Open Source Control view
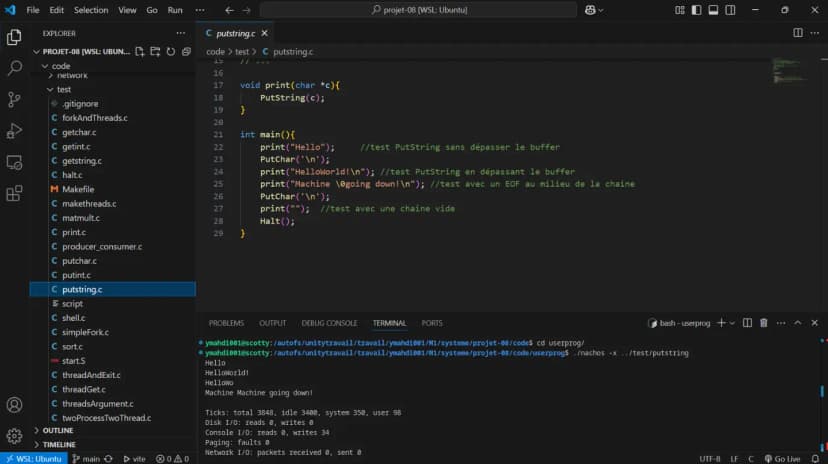The width and height of the screenshot is (828, 464). 14,99
